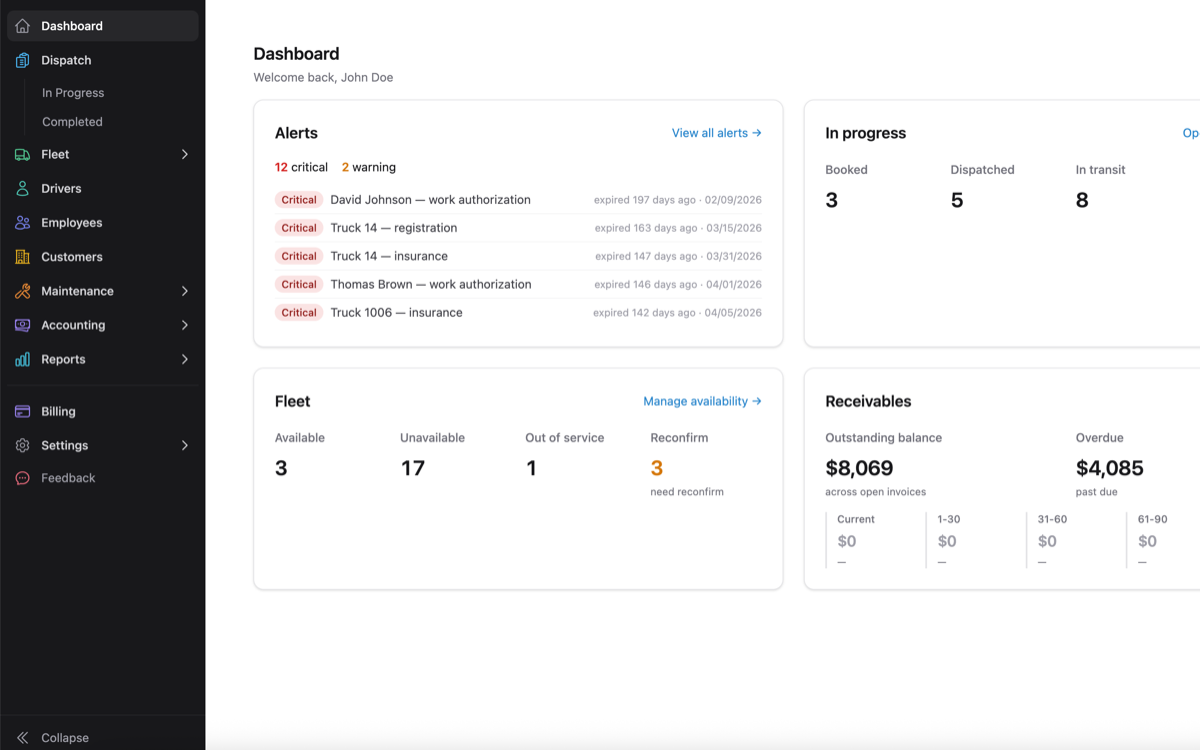This screenshot has height=750, width=1200.
Task: Click the Booked count 3
Action: pos(832,200)
